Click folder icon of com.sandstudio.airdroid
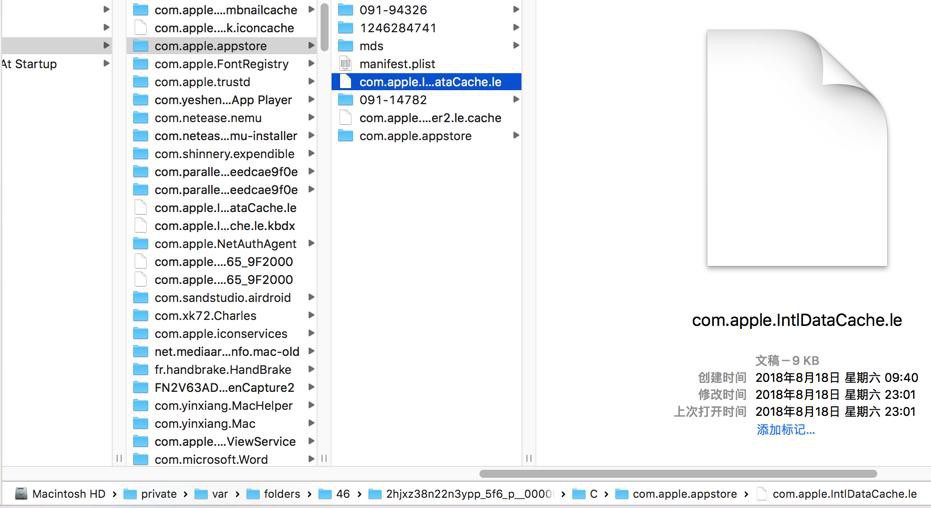The width and height of the screenshot is (931, 508). click(141, 297)
